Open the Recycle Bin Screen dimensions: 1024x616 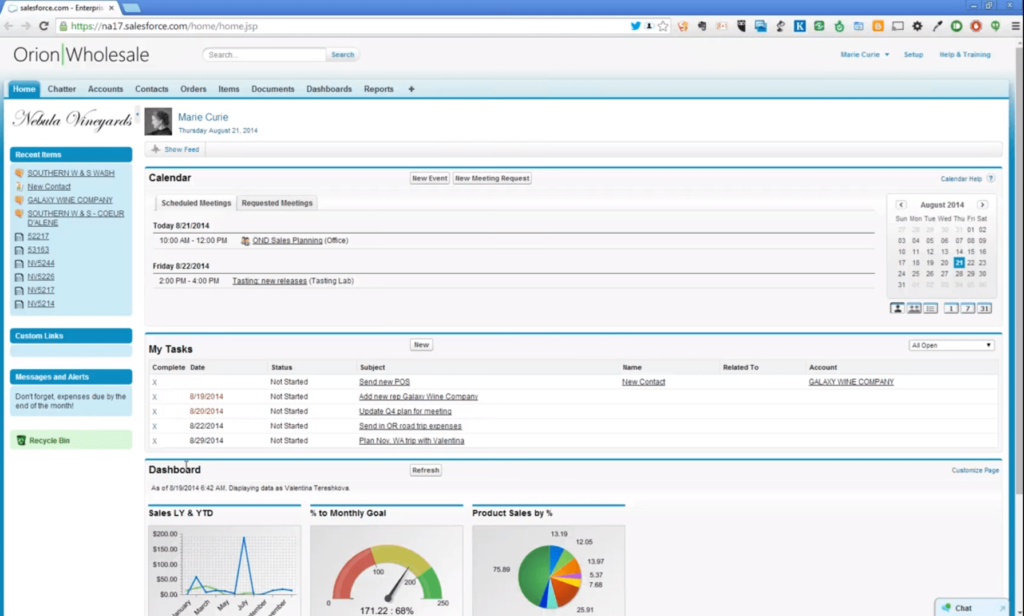coord(49,440)
